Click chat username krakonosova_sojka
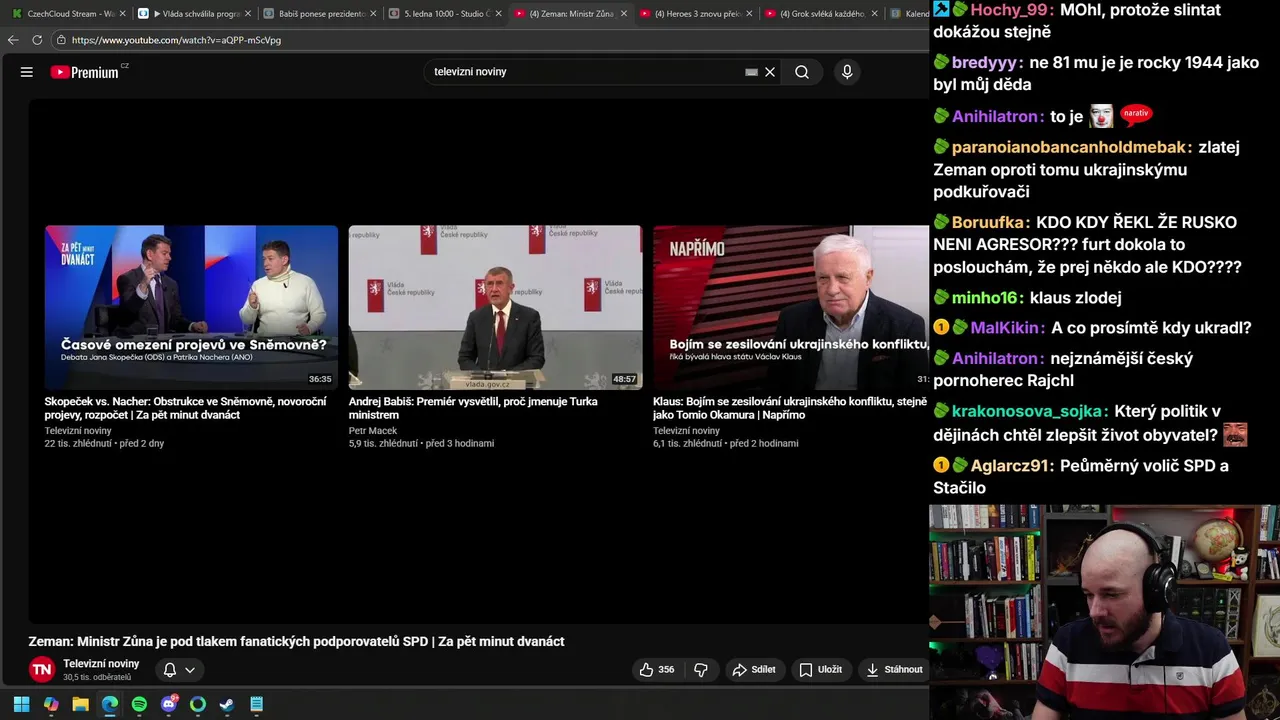The image size is (1280, 720). (1030, 412)
